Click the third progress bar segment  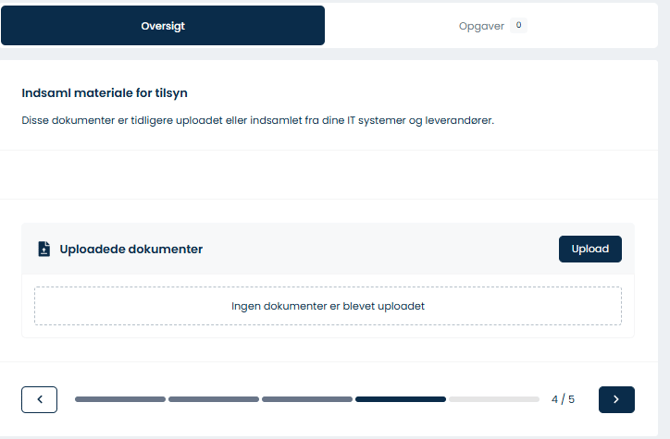(x=307, y=399)
